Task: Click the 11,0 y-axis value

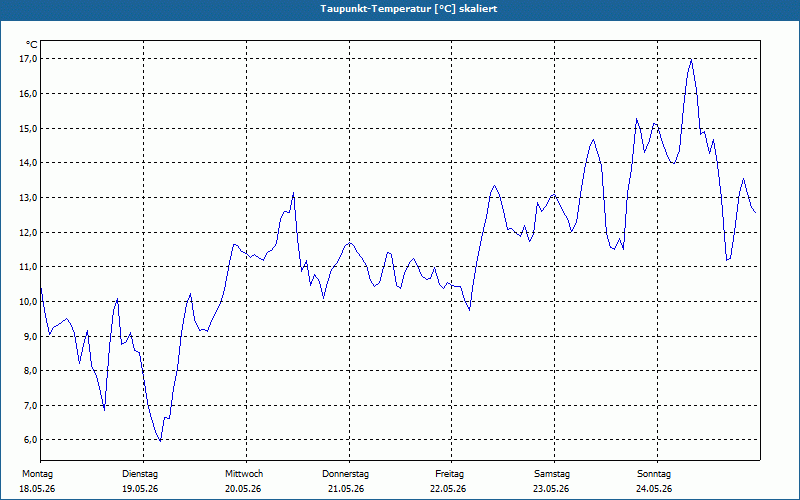Action: [x=29, y=267]
